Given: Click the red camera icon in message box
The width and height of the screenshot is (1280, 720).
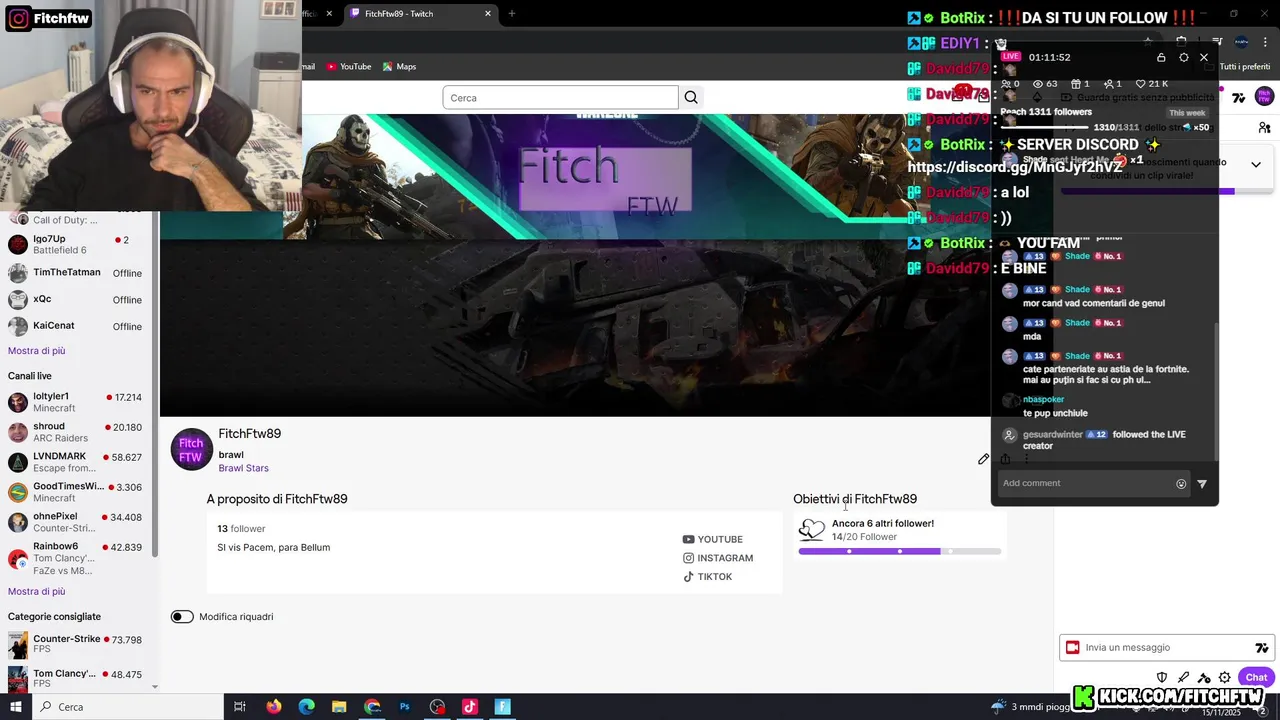Looking at the screenshot, I should (1073, 647).
